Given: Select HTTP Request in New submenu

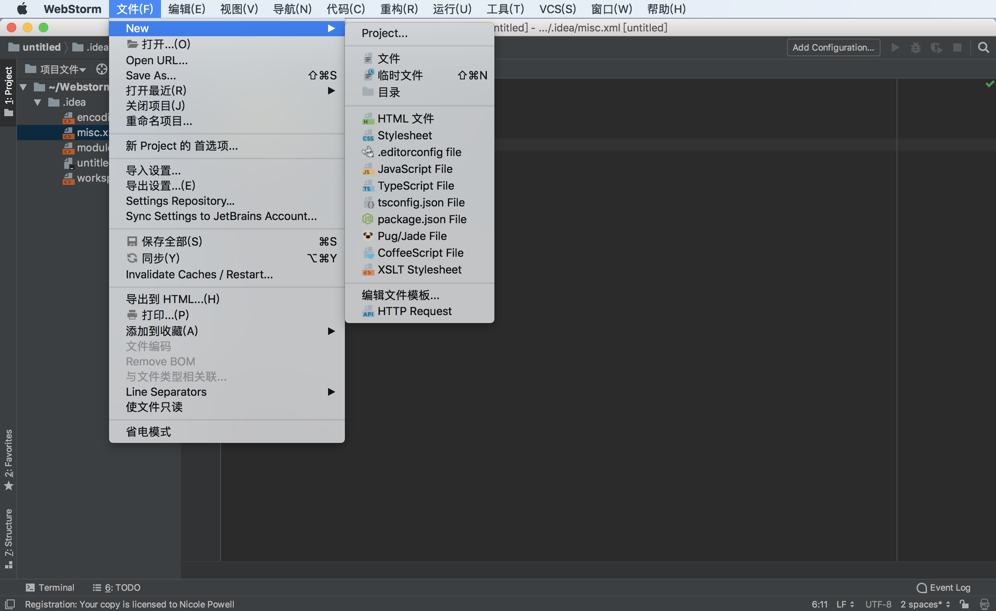Looking at the screenshot, I should (x=419, y=311).
